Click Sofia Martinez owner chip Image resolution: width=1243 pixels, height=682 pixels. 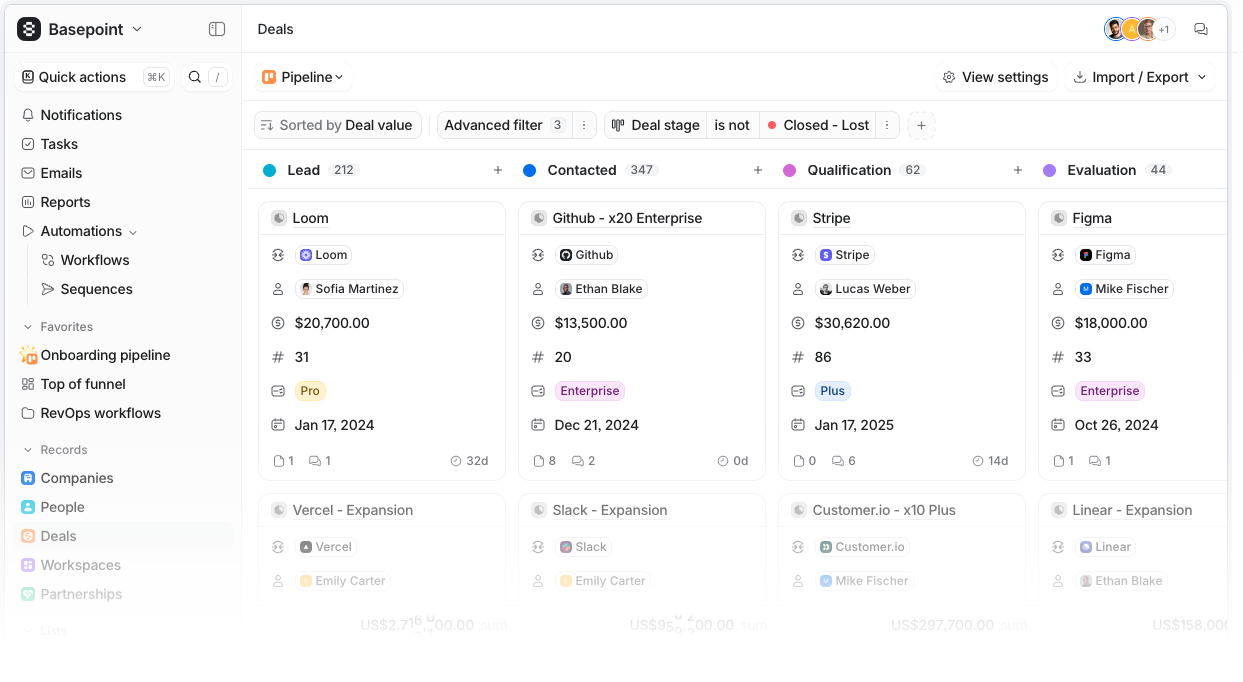pyautogui.click(x=349, y=289)
